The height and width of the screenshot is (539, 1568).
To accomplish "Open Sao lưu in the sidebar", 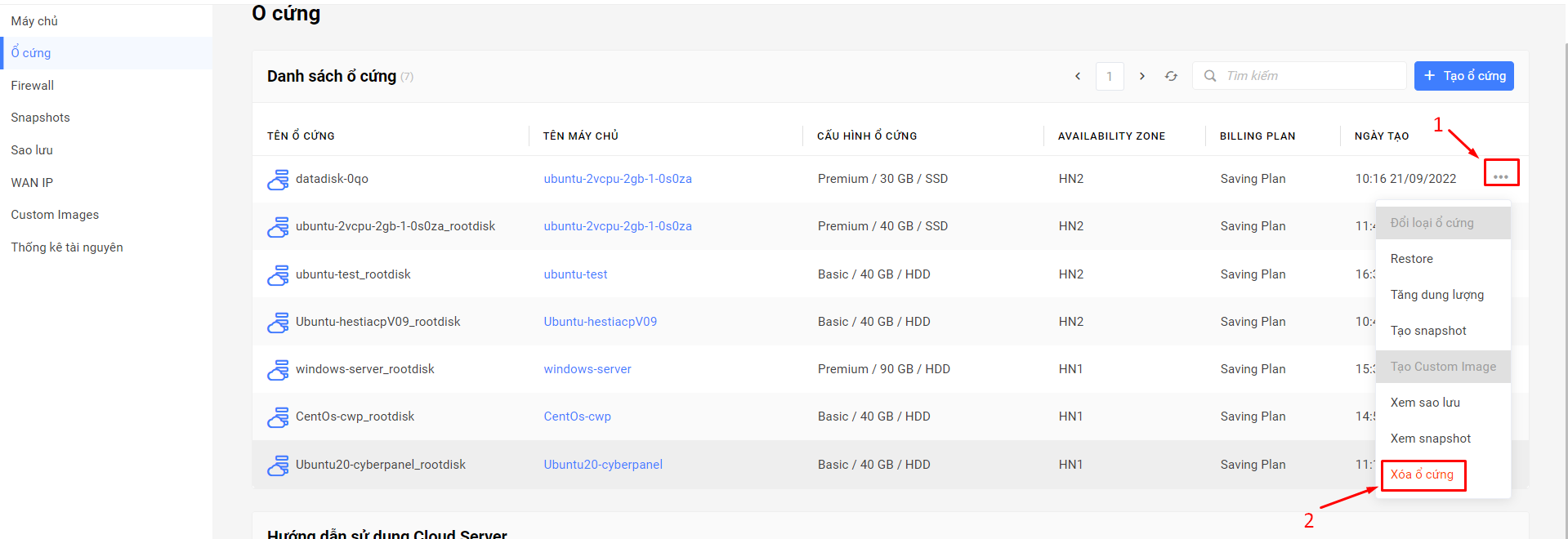I will pos(32,150).
